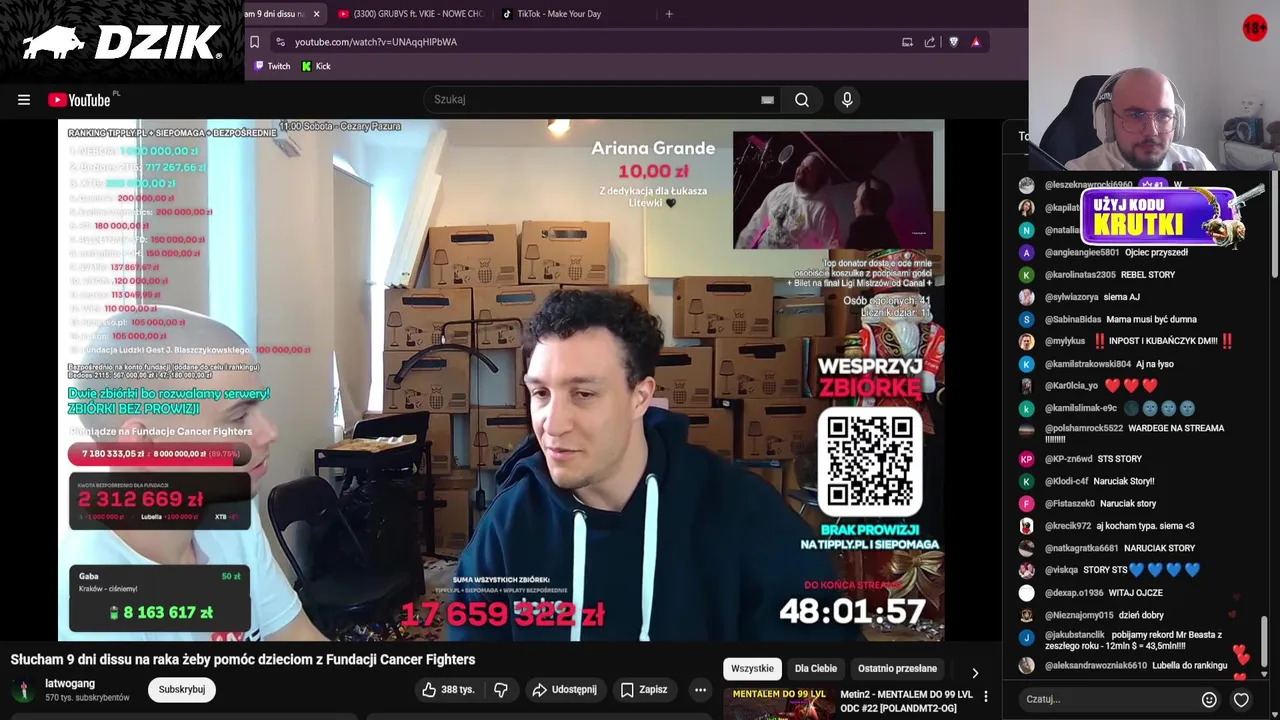
Task: Bookmark the page with the bookmark icon
Action: pos(254,42)
